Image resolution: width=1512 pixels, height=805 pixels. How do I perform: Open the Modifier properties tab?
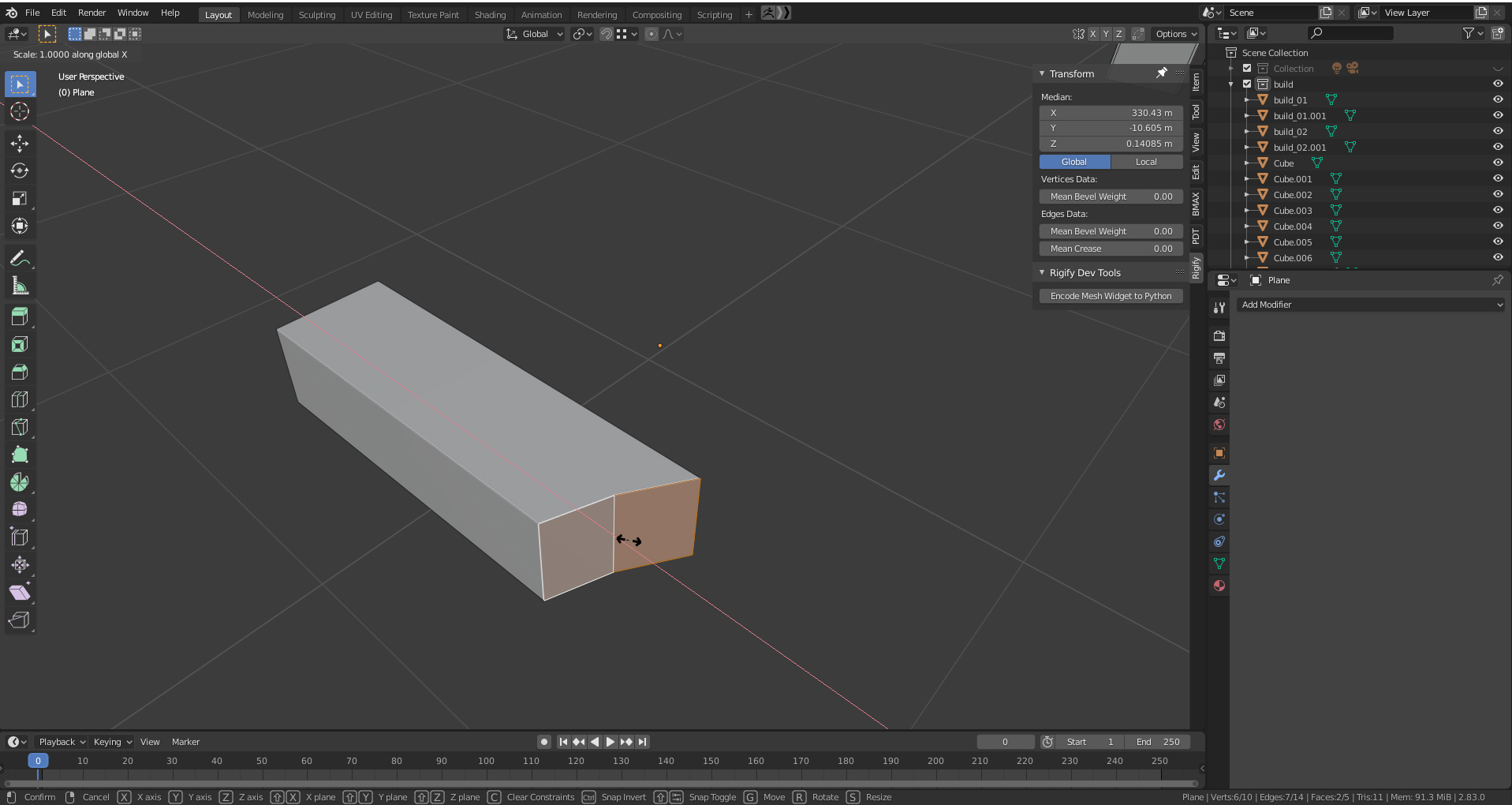[x=1219, y=475]
